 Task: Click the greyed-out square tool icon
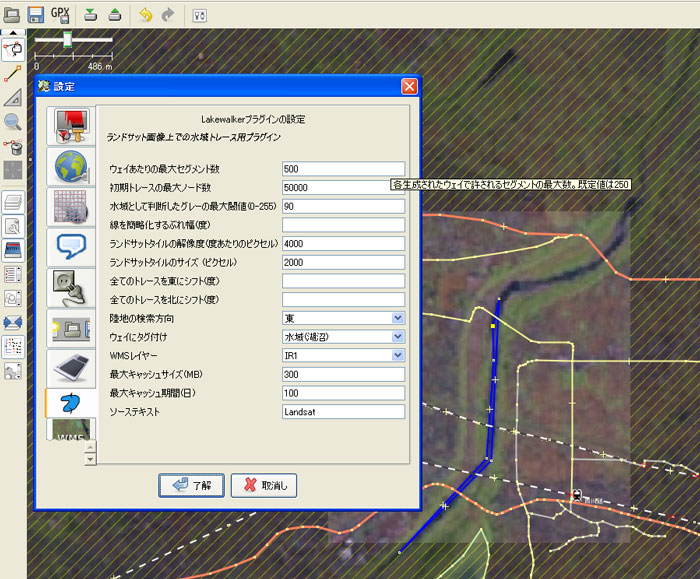tap(13, 170)
